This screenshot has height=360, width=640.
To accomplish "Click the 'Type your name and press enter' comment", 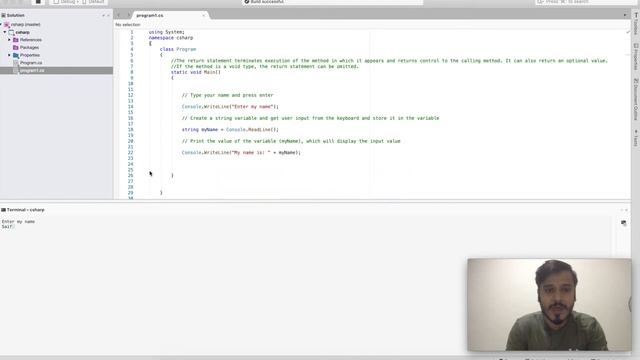I will [227, 95].
